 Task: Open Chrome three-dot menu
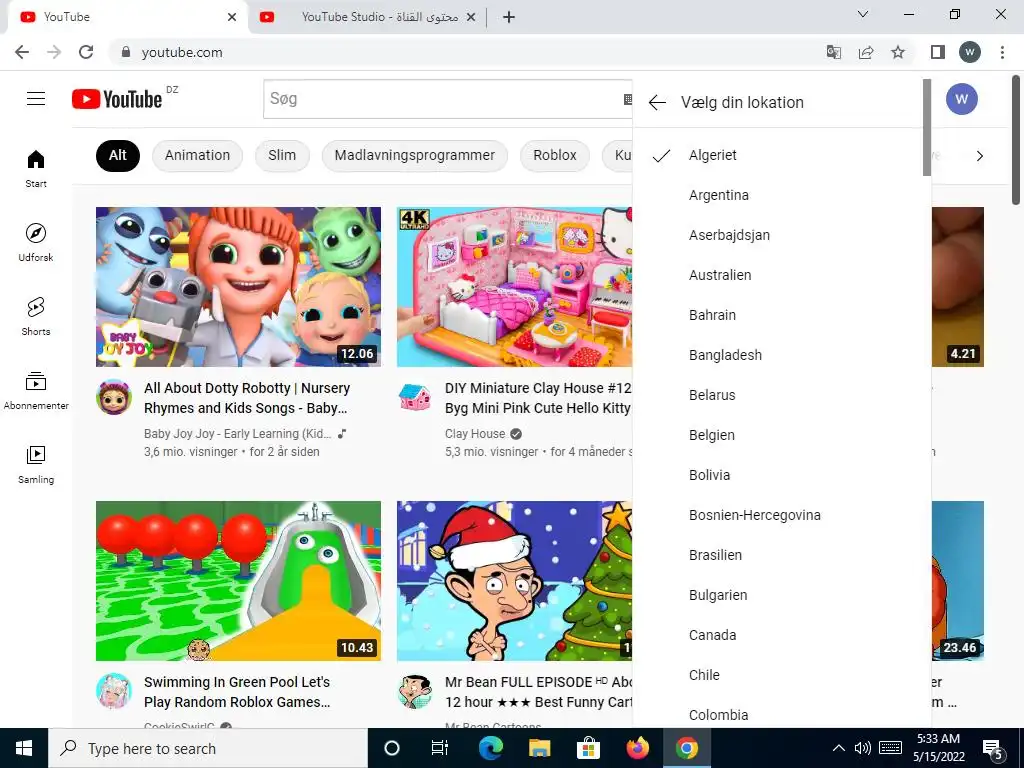pyautogui.click(x=1002, y=52)
